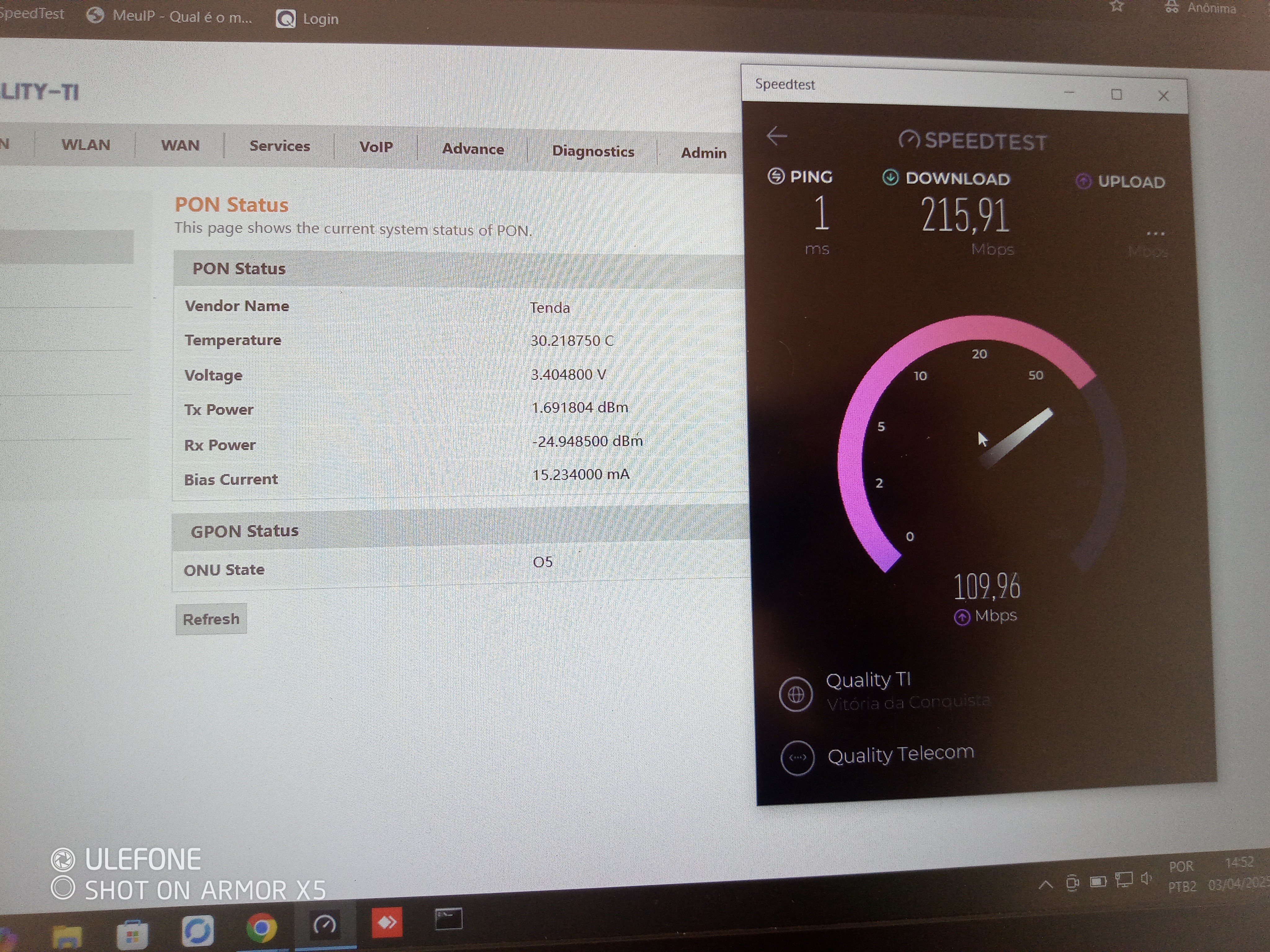Click the Quality Telecom connection icon
The width and height of the screenshot is (1270, 952).
click(x=797, y=757)
